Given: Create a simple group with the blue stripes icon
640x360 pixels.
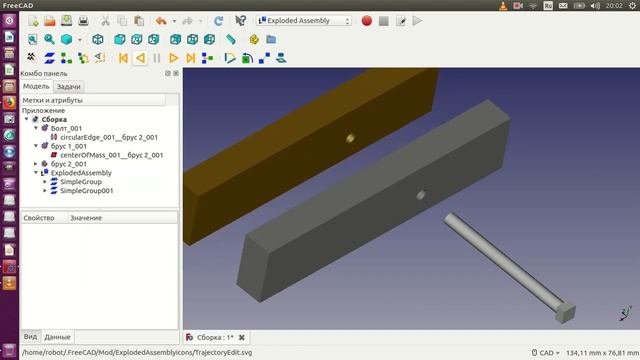Looking at the screenshot, I should click(x=49, y=58).
